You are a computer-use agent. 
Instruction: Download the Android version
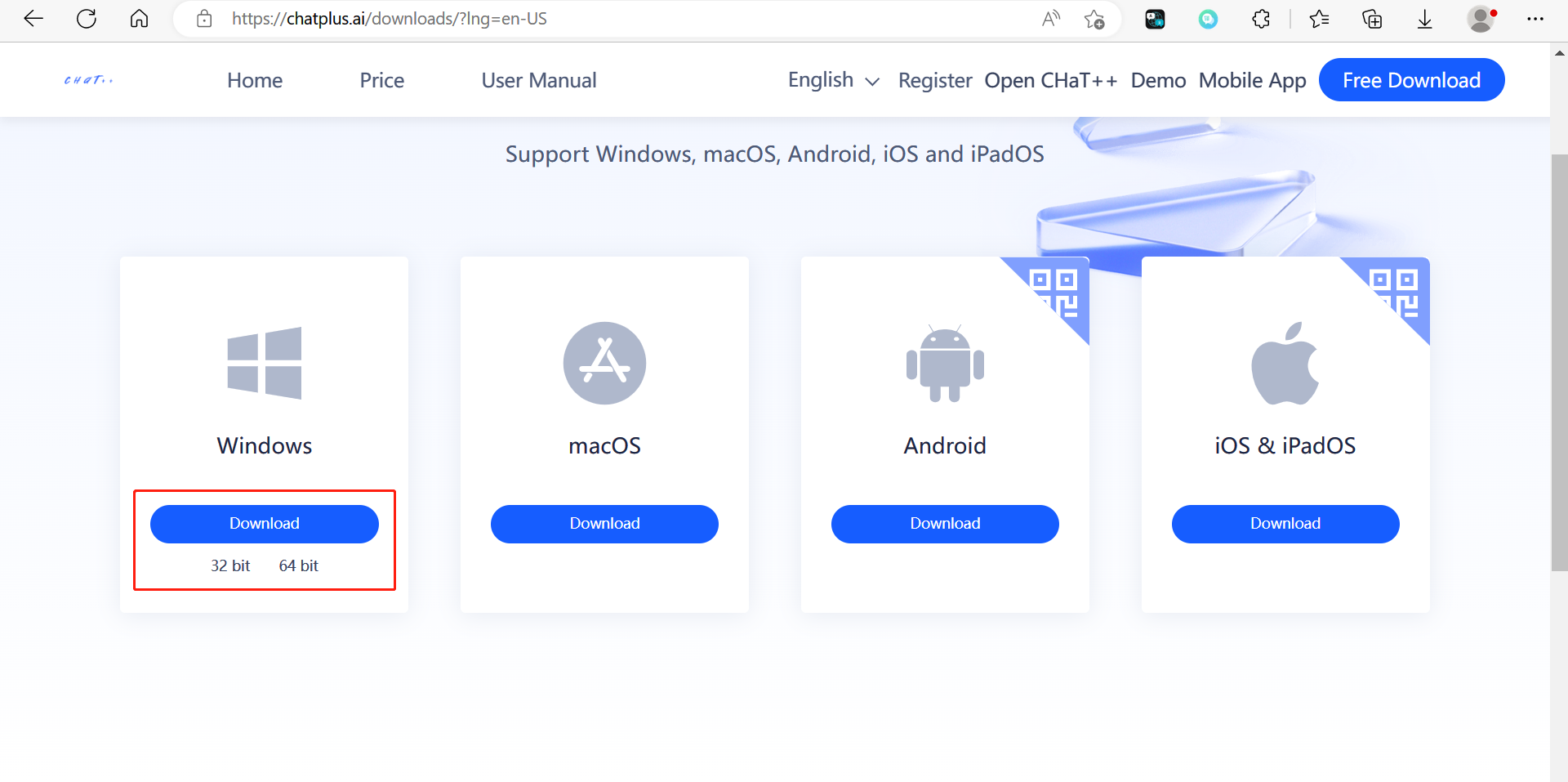click(x=945, y=524)
